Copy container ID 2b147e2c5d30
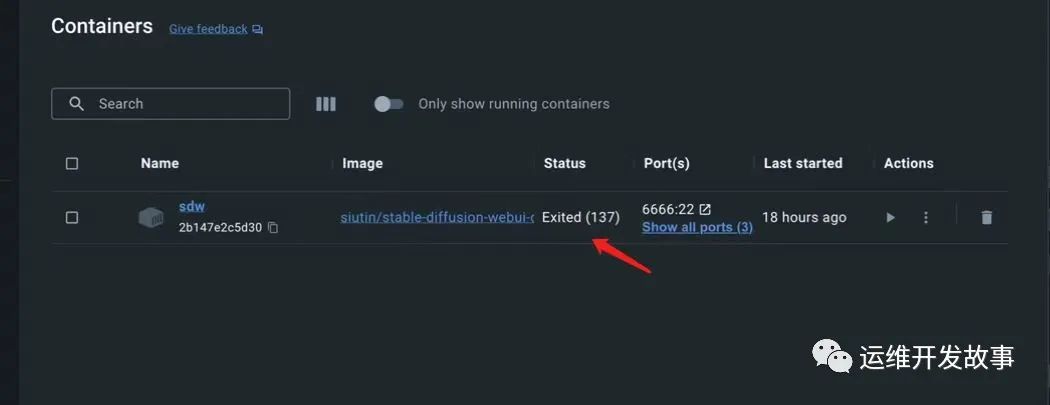 (x=273, y=228)
